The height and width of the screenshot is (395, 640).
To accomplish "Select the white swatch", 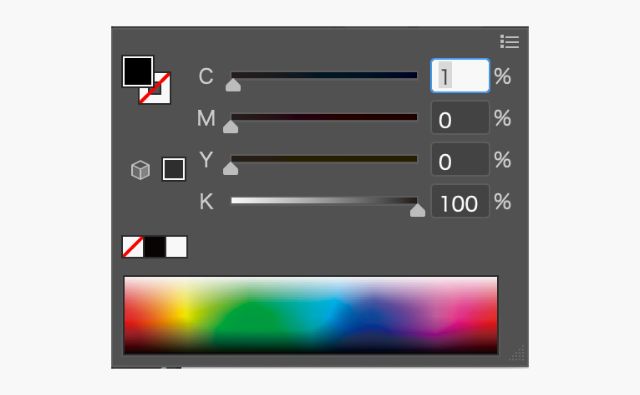I will 176,247.
